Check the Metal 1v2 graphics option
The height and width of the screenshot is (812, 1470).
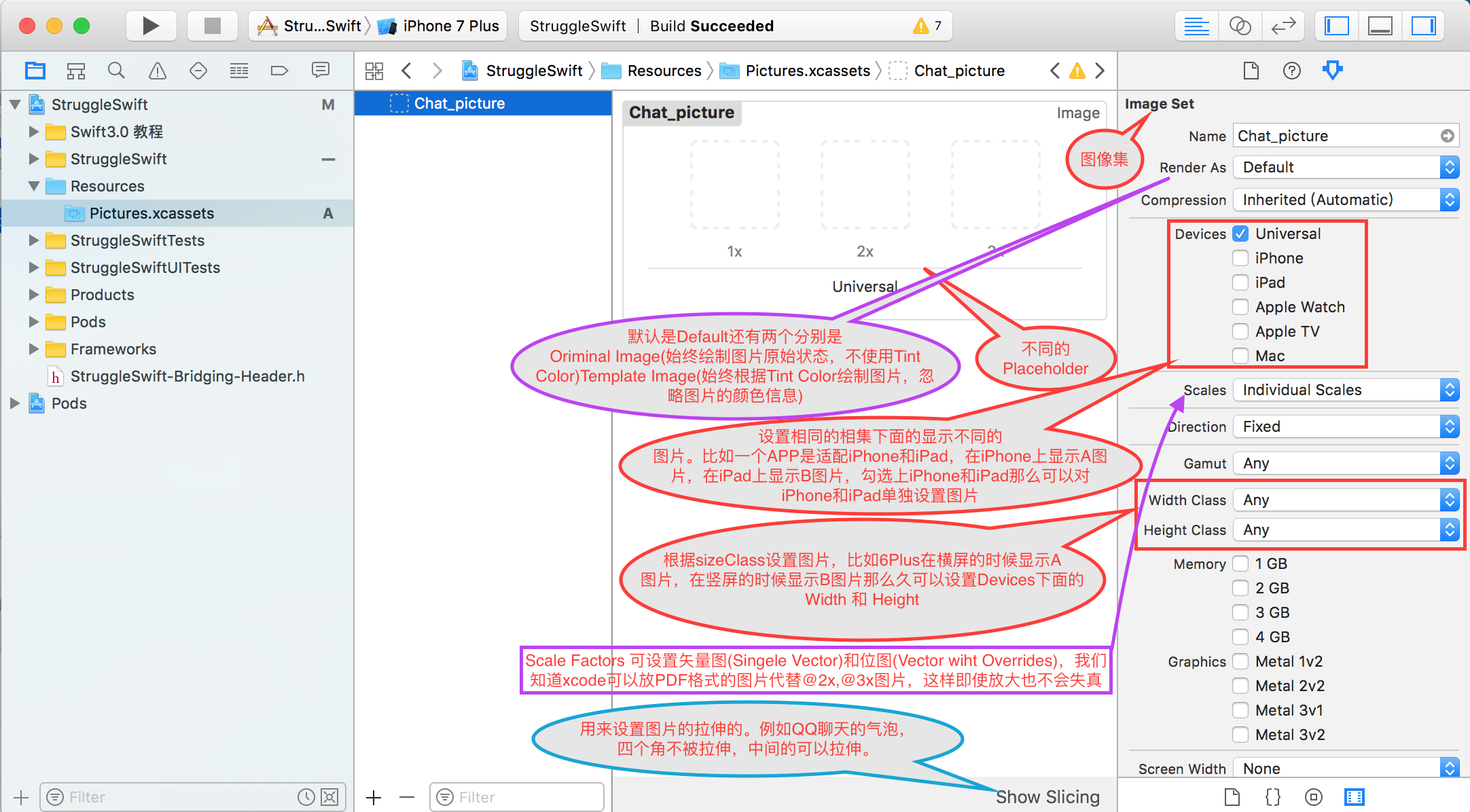coord(1240,661)
